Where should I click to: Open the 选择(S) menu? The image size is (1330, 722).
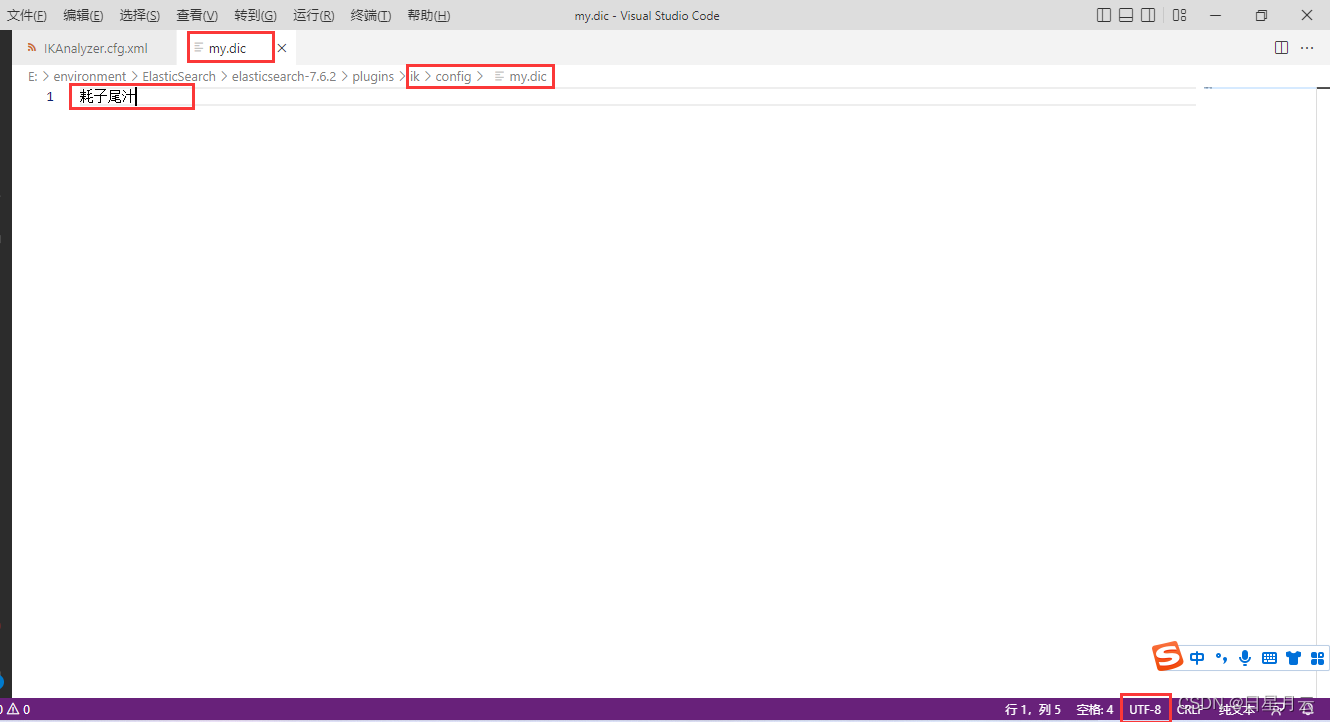pos(140,16)
